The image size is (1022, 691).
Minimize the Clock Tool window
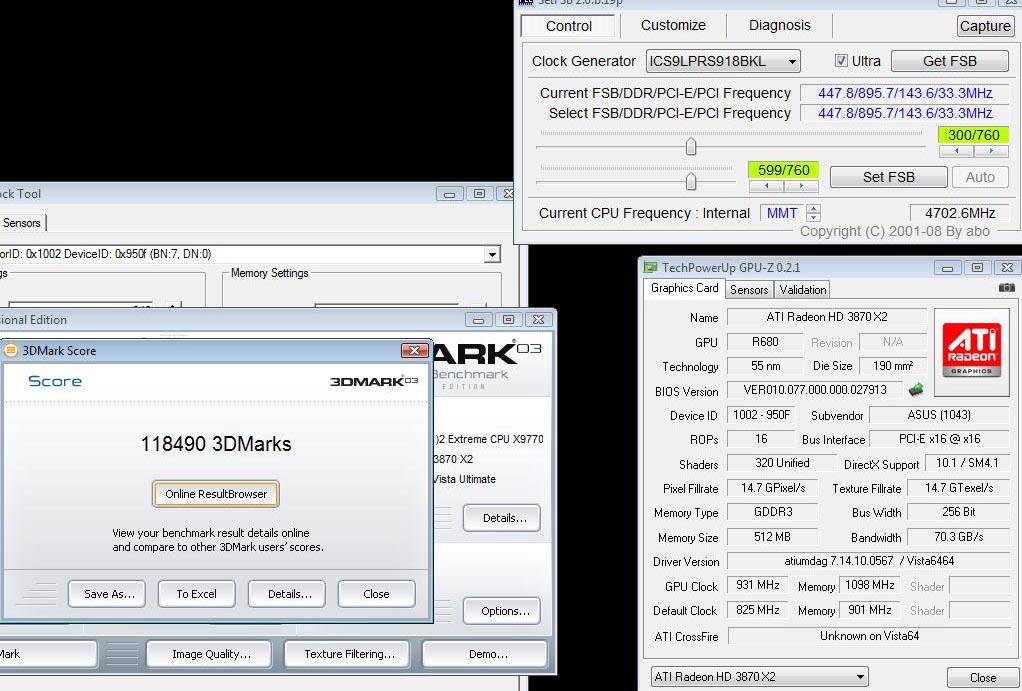coord(449,194)
